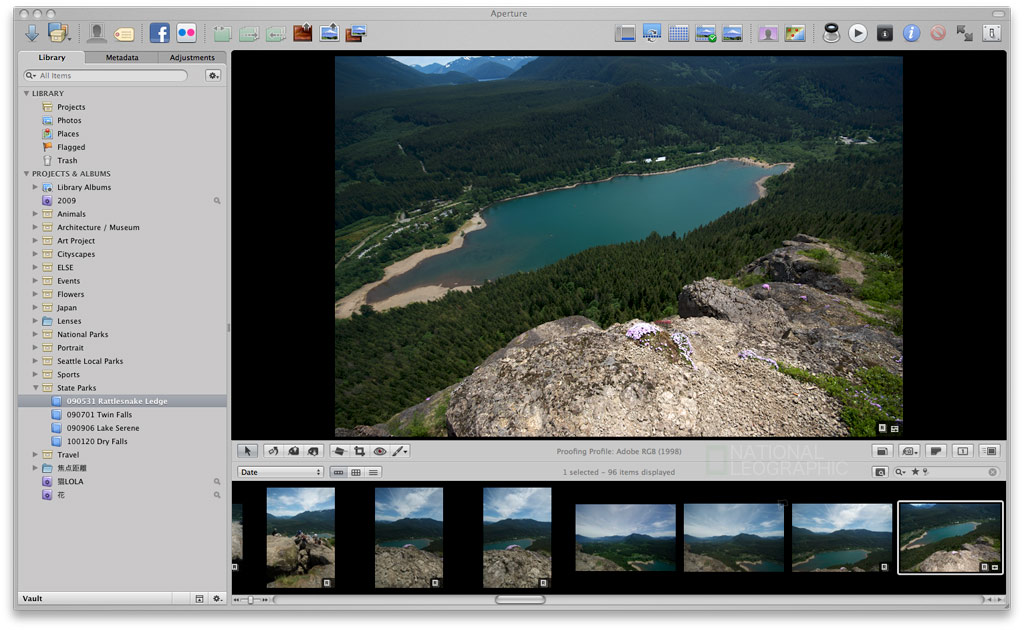Collapse the State Parks folder
Image resolution: width=1024 pixels, height=630 pixels.
pyautogui.click(x=35, y=388)
